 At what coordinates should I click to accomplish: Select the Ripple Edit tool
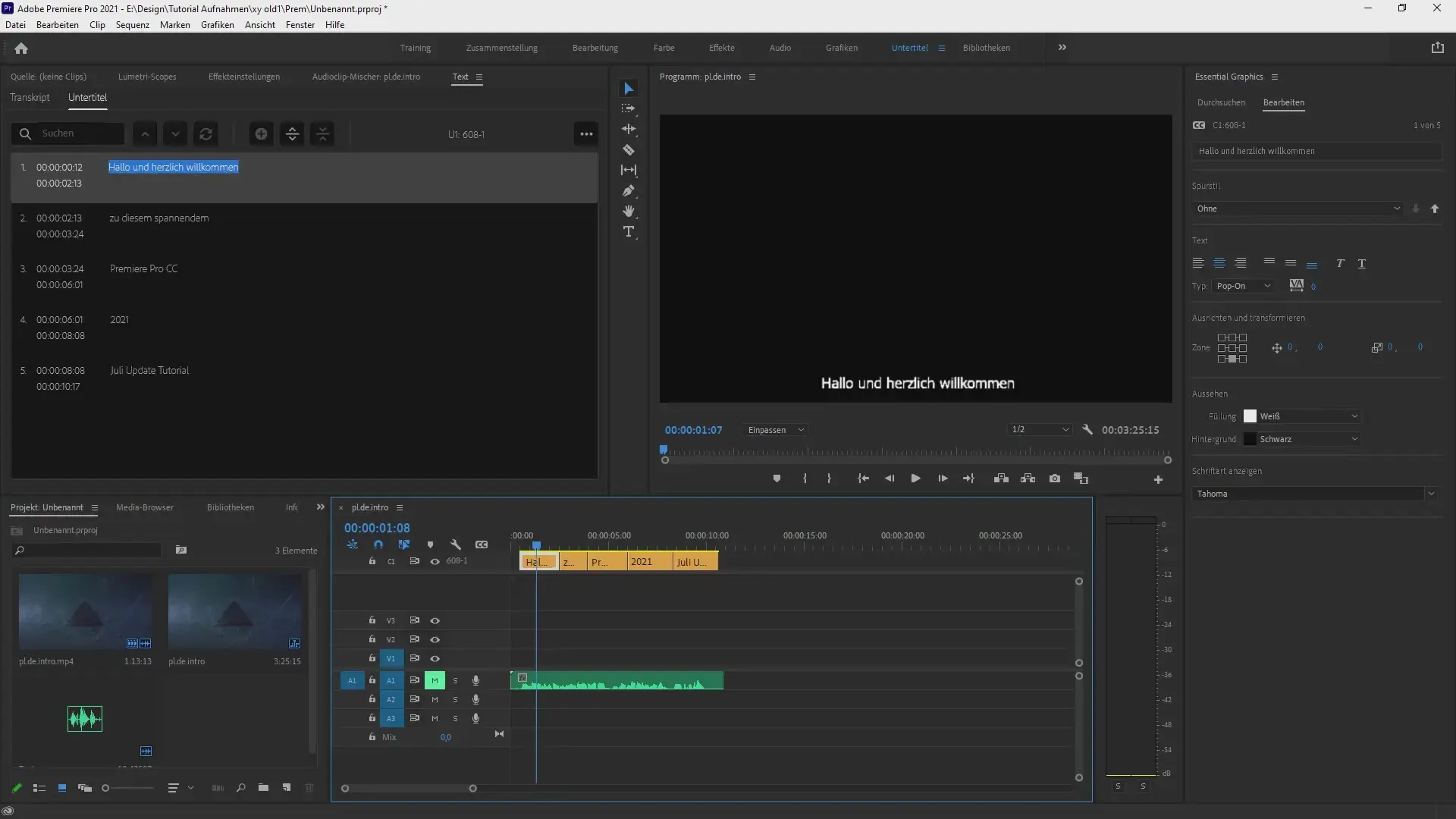628,130
